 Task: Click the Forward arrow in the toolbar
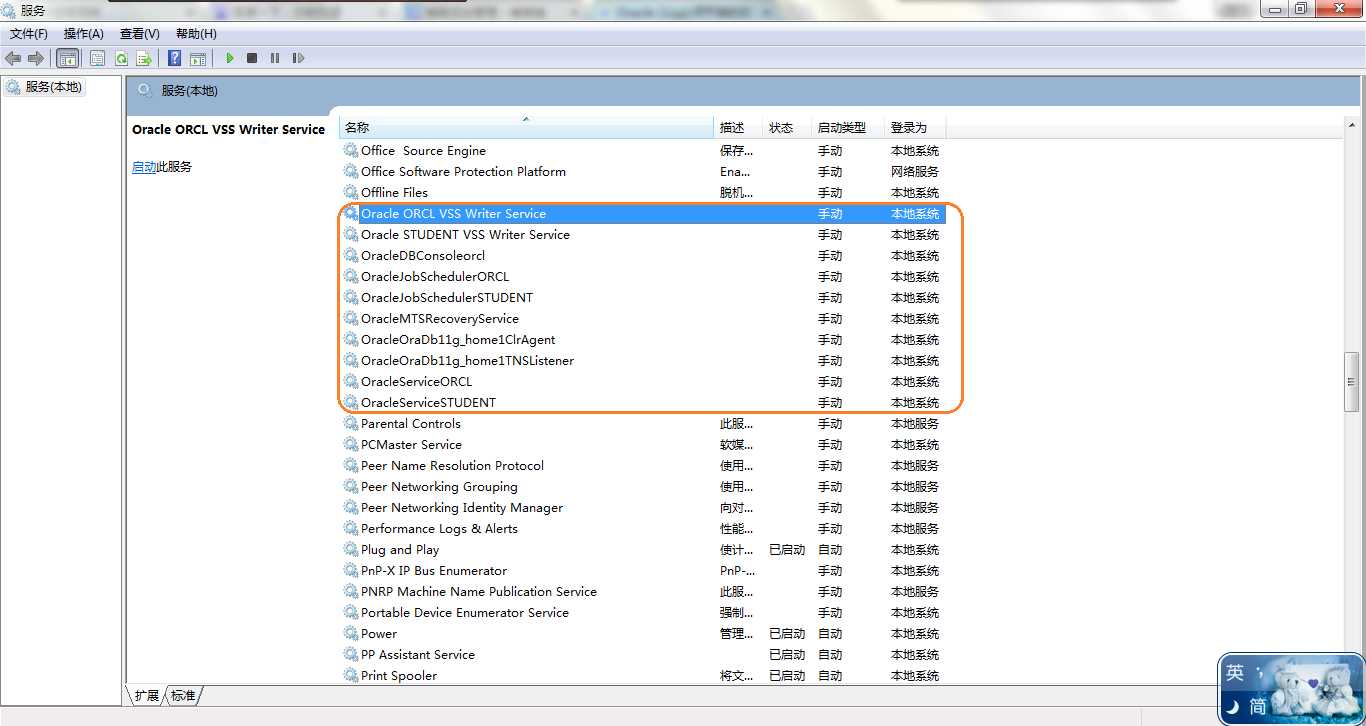[36, 58]
